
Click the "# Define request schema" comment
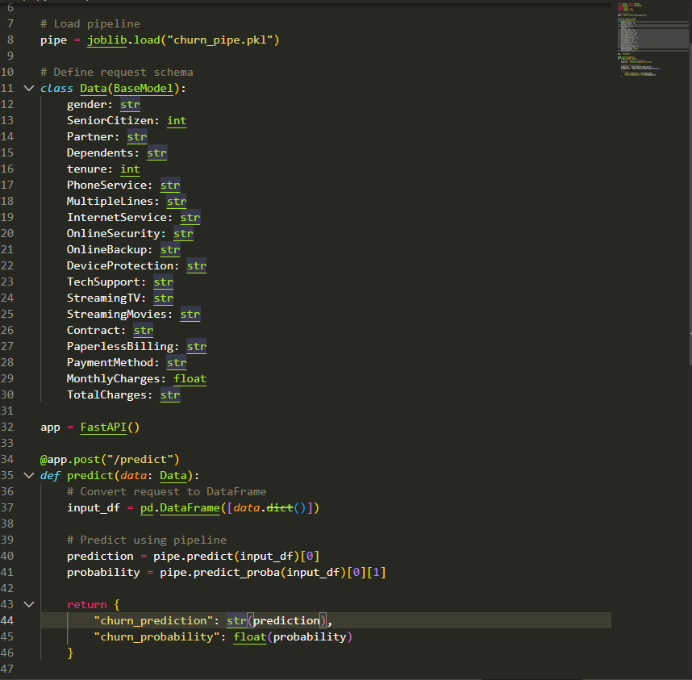tap(117, 72)
